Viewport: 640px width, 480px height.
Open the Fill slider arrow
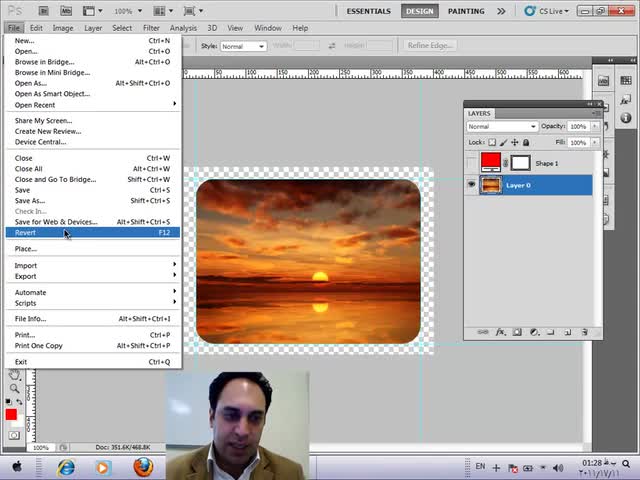tap(595, 142)
